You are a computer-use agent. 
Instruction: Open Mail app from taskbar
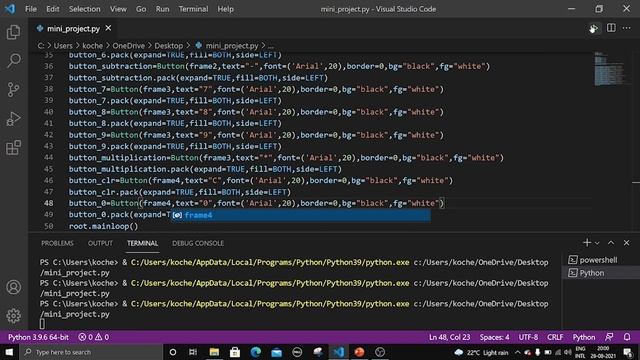pos(276,352)
